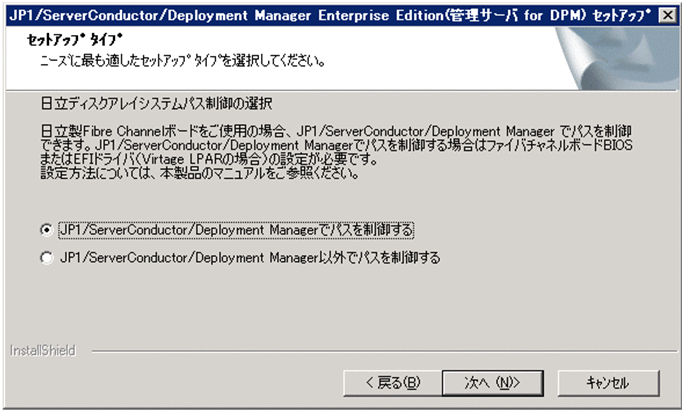Proceed with the 次へ(N) button
Image resolution: width=685 pixels, height=413 pixels.
click(492, 382)
